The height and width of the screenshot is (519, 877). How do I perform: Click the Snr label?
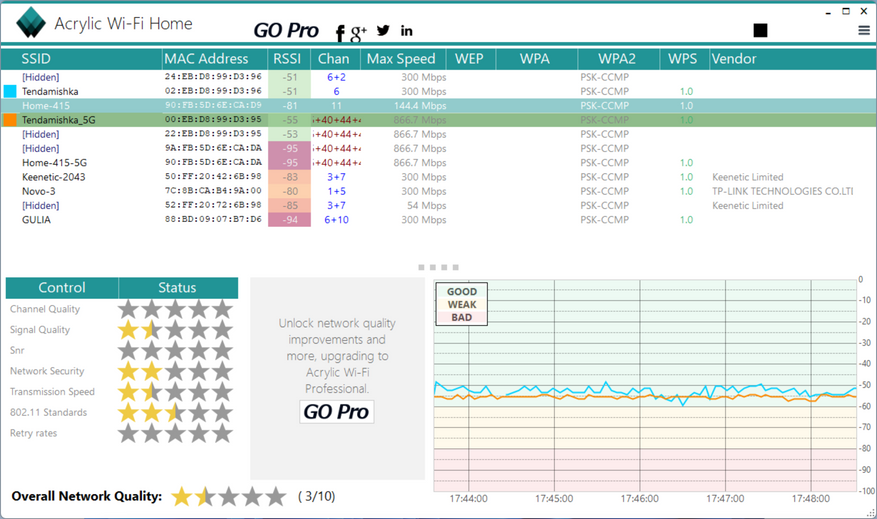[17, 350]
